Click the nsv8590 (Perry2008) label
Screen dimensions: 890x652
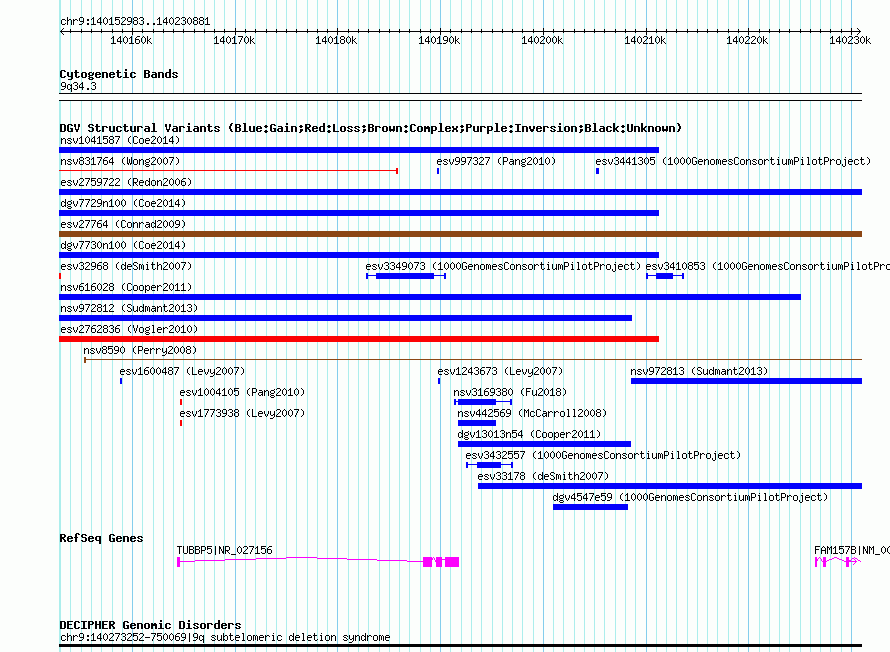pos(140,350)
